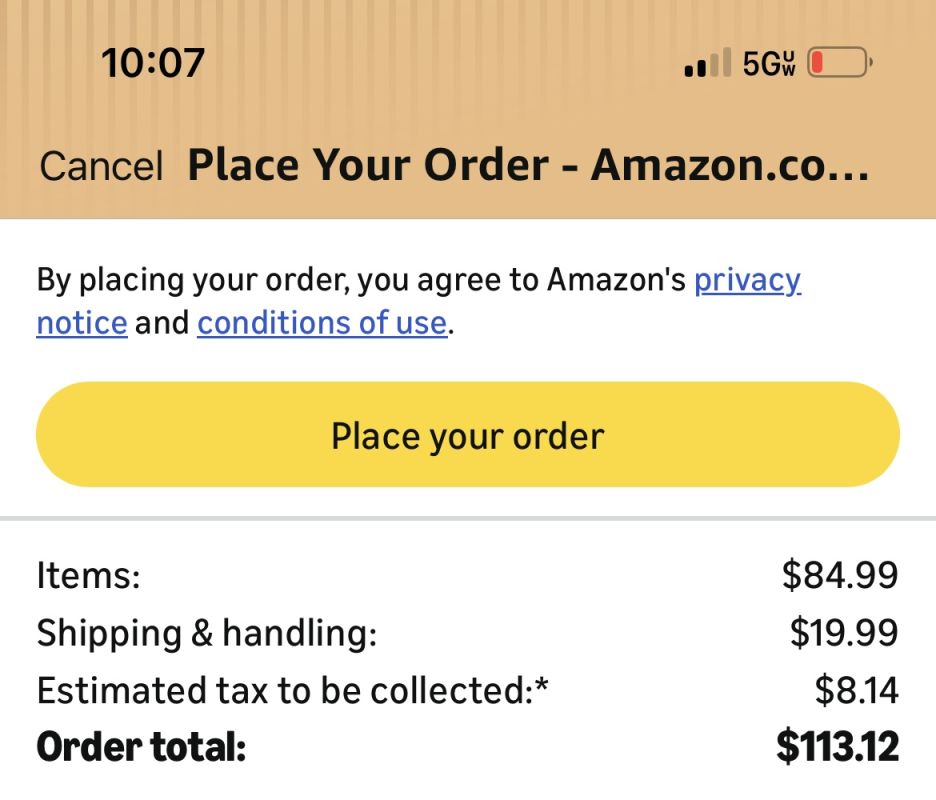This screenshot has width=936, height=800.
Task: Tap the $113.12 order total amount
Action: tap(837, 747)
